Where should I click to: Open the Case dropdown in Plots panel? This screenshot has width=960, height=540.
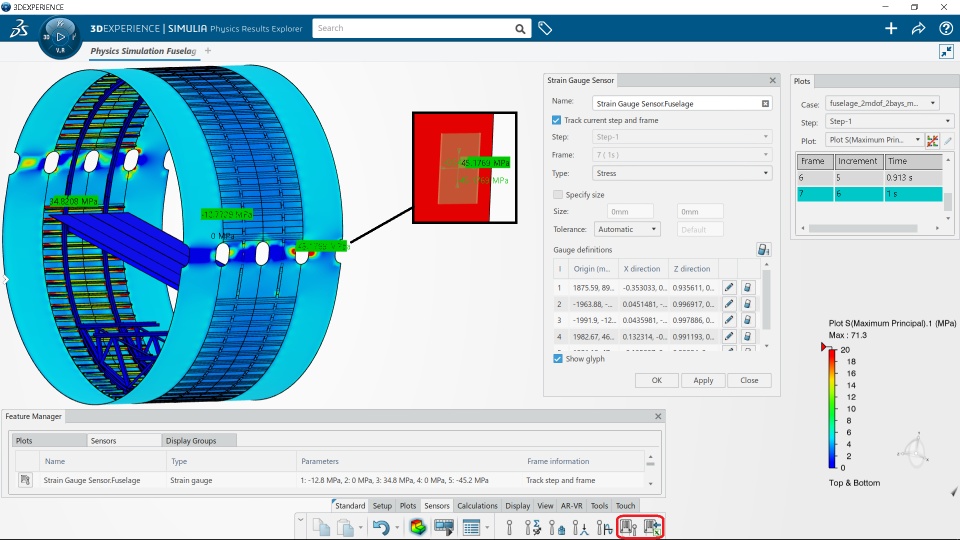[x=882, y=103]
